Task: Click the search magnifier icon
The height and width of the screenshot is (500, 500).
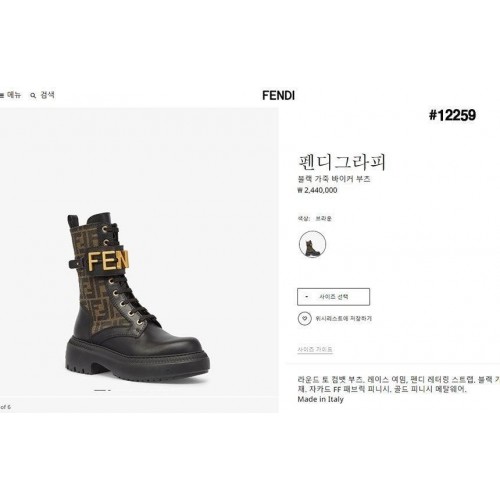Action: click(33, 96)
